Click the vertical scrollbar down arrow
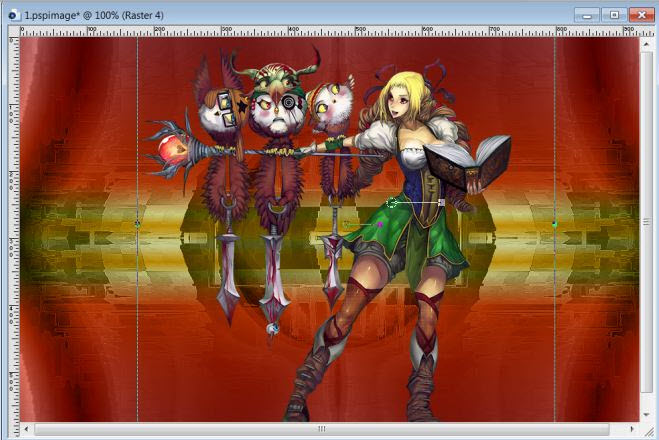 click(646, 415)
